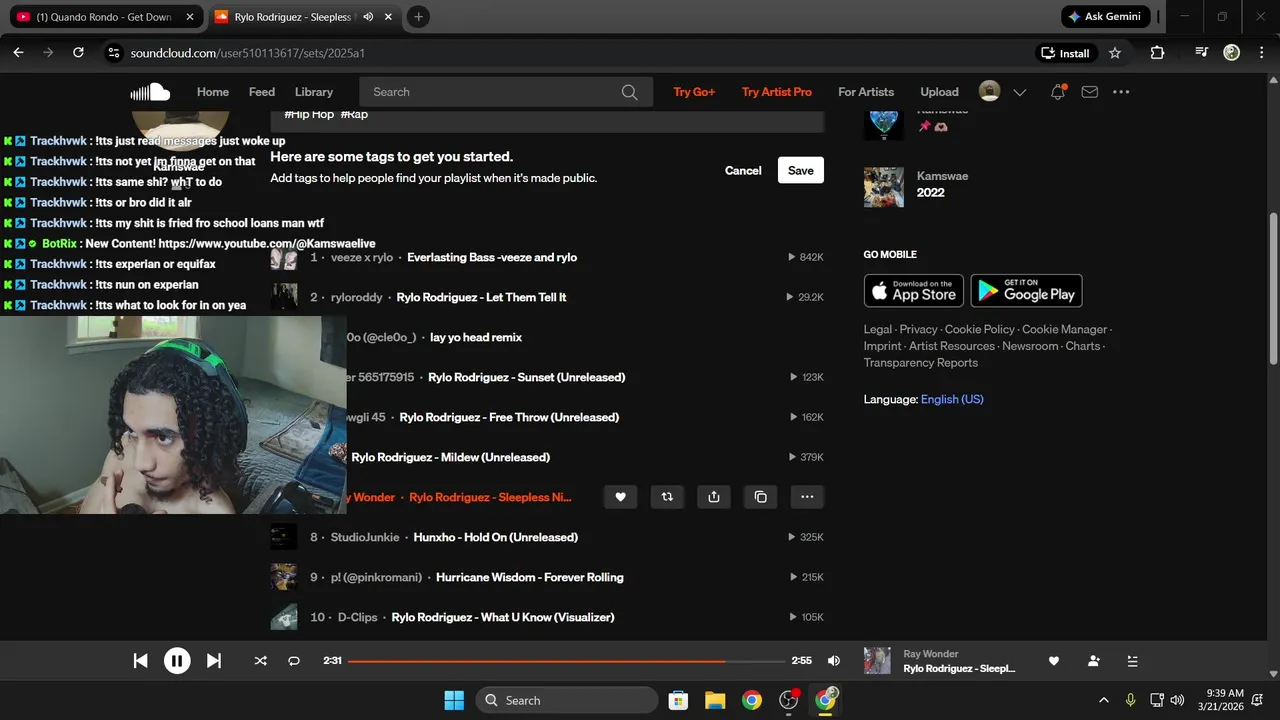Open Hunxho - Hold On (Unreleased)

[496, 537]
